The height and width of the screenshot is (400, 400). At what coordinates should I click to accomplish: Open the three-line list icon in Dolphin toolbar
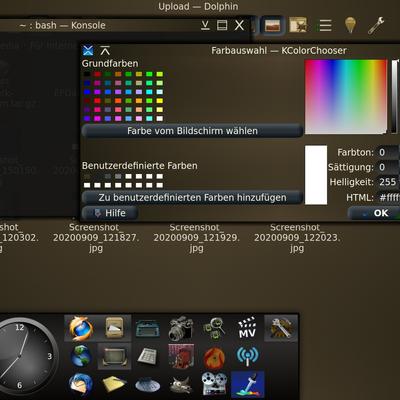click(x=325, y=25)
